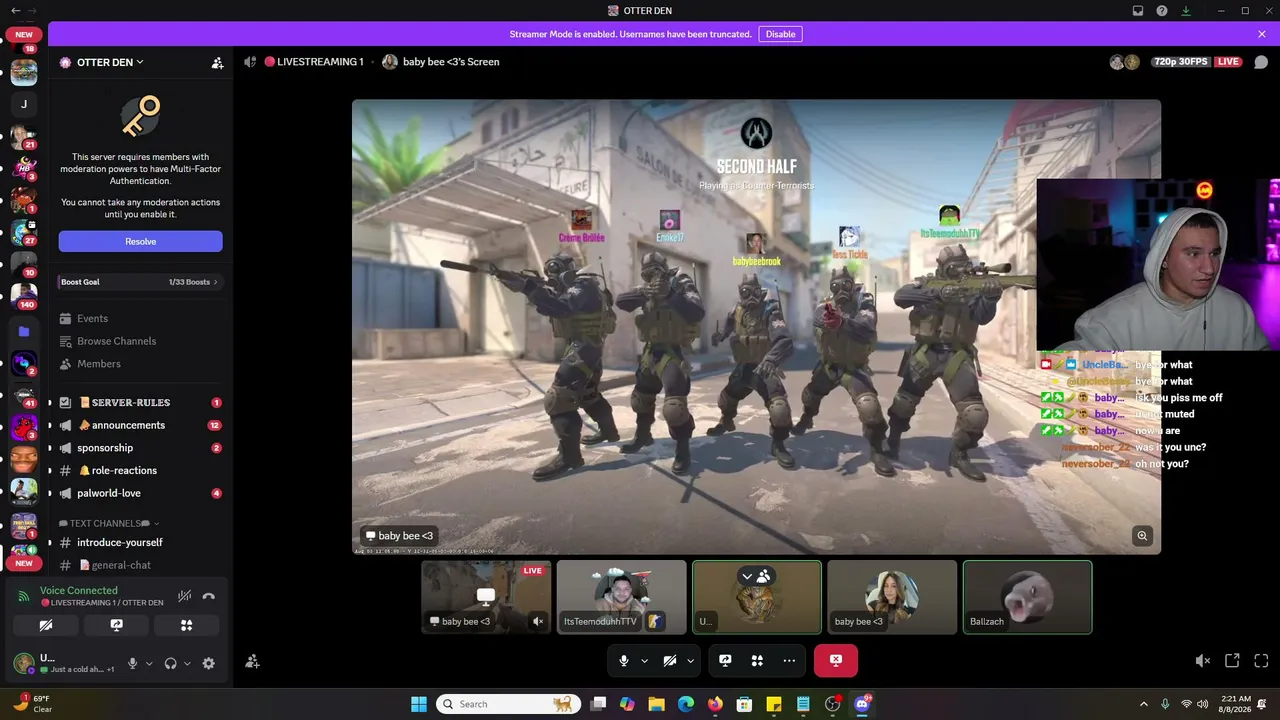This screenshot has width=1280, height=720.
Task: Open the Windows Start menu
Action: point(419,704)
